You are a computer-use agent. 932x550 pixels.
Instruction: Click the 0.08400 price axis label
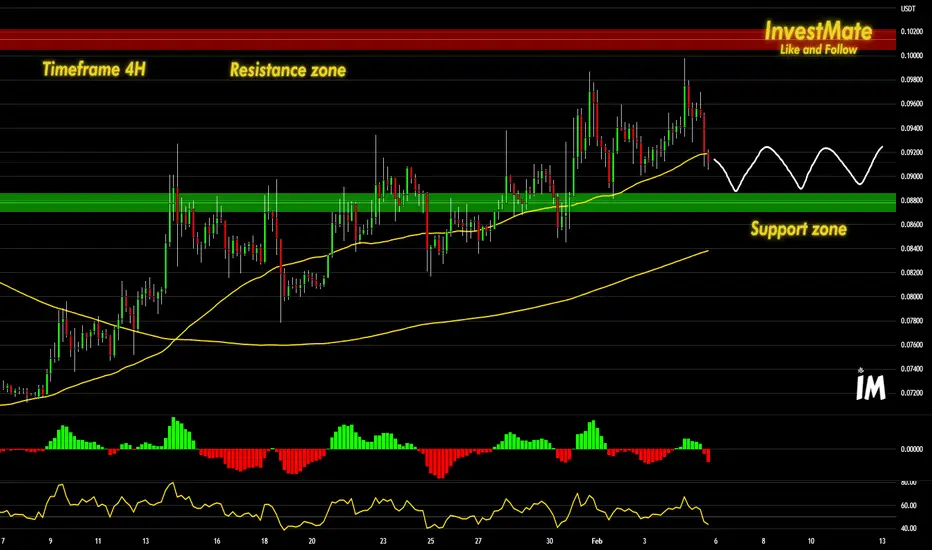pos(911,249)
